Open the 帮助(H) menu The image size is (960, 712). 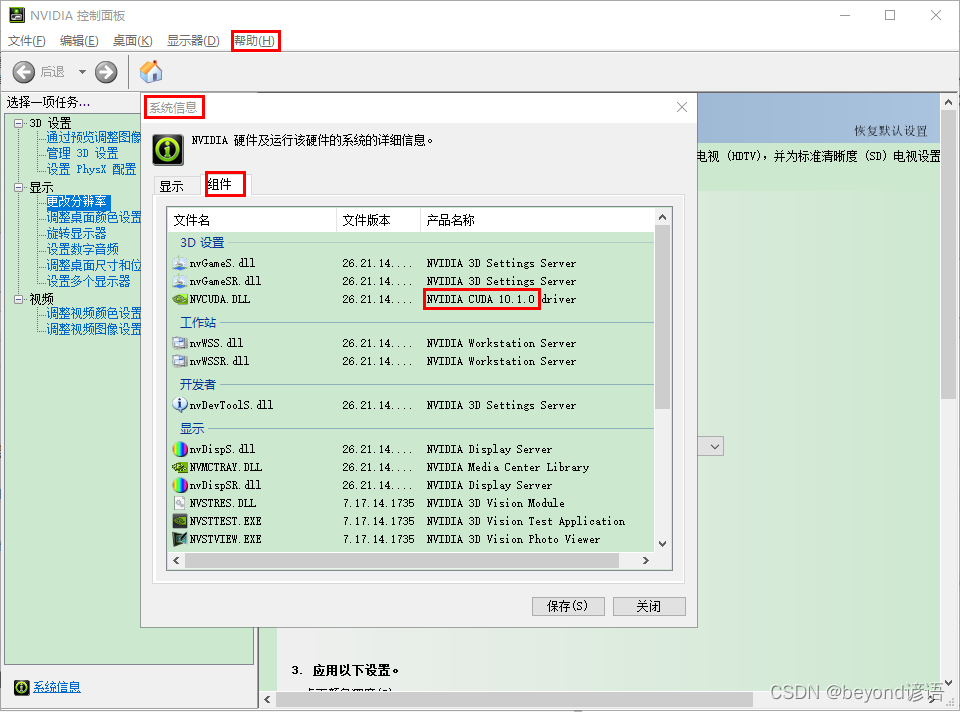[x=254, y=41]
